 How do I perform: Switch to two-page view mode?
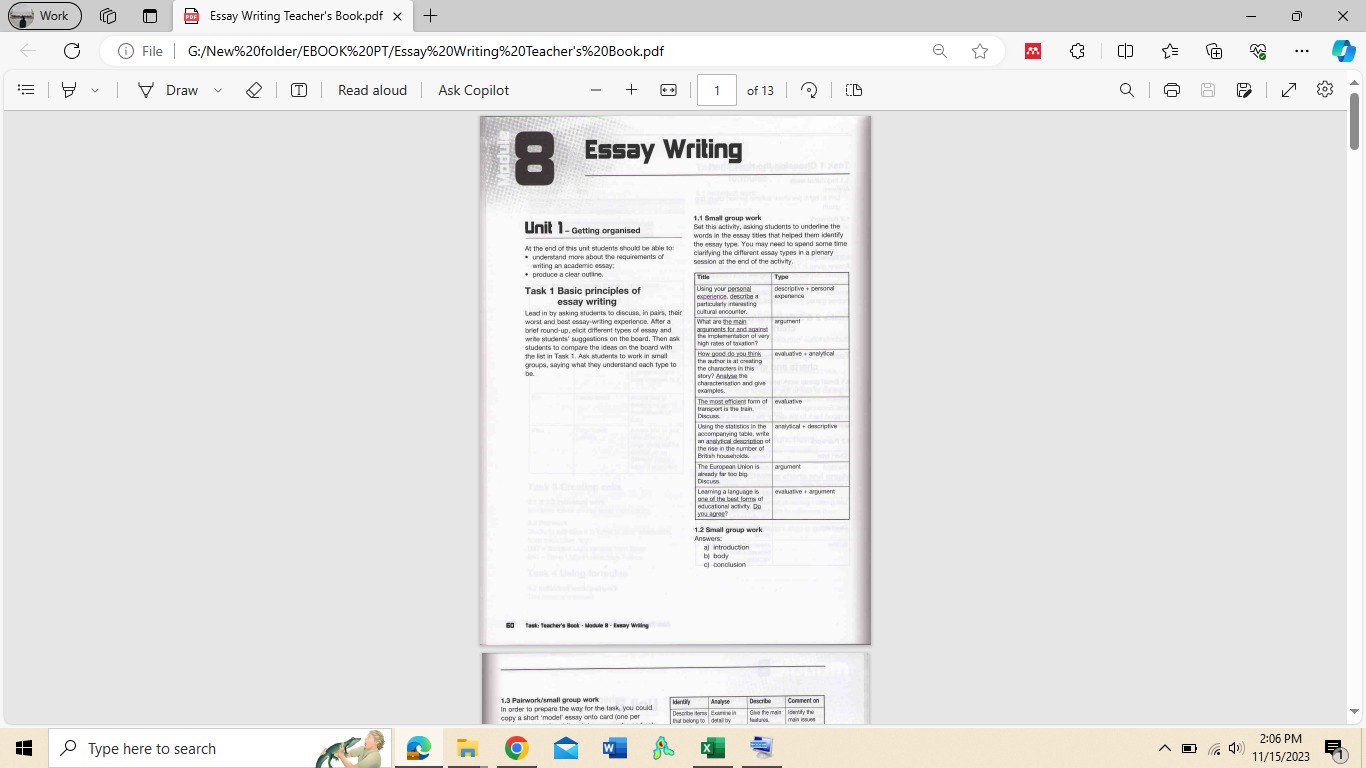[x=852, y=89]
